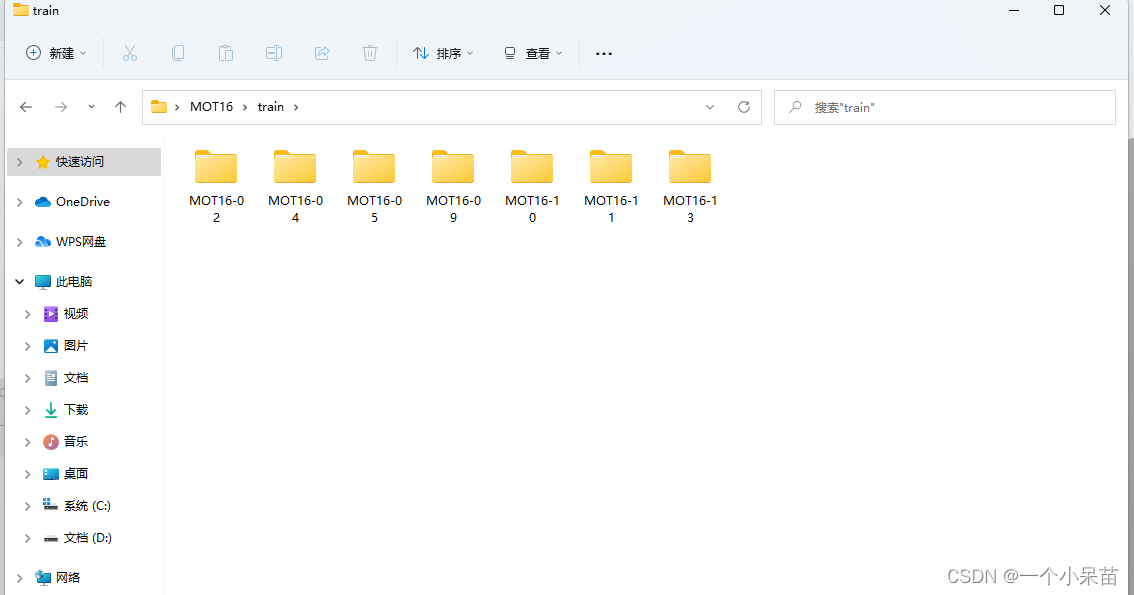This screenshot has height=595, width=1134.
Task: Select the MOT16-04 folder
Action: coord(295,187)
